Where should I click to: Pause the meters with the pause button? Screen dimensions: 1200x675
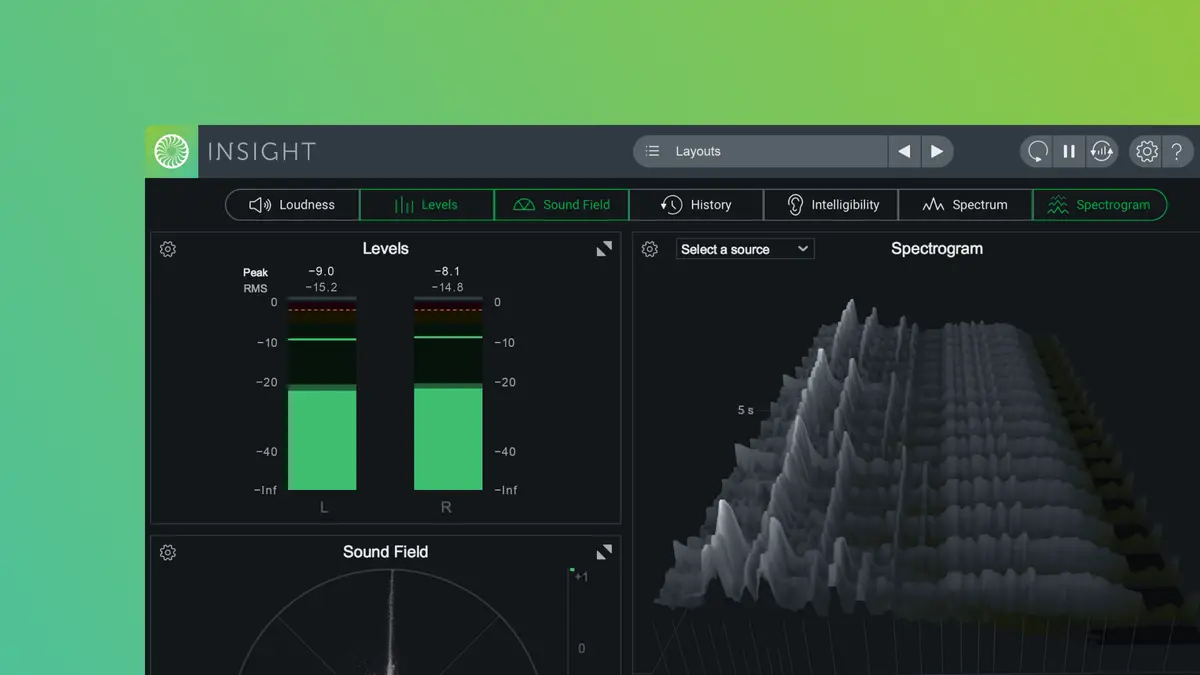[x=1069, y=151]
